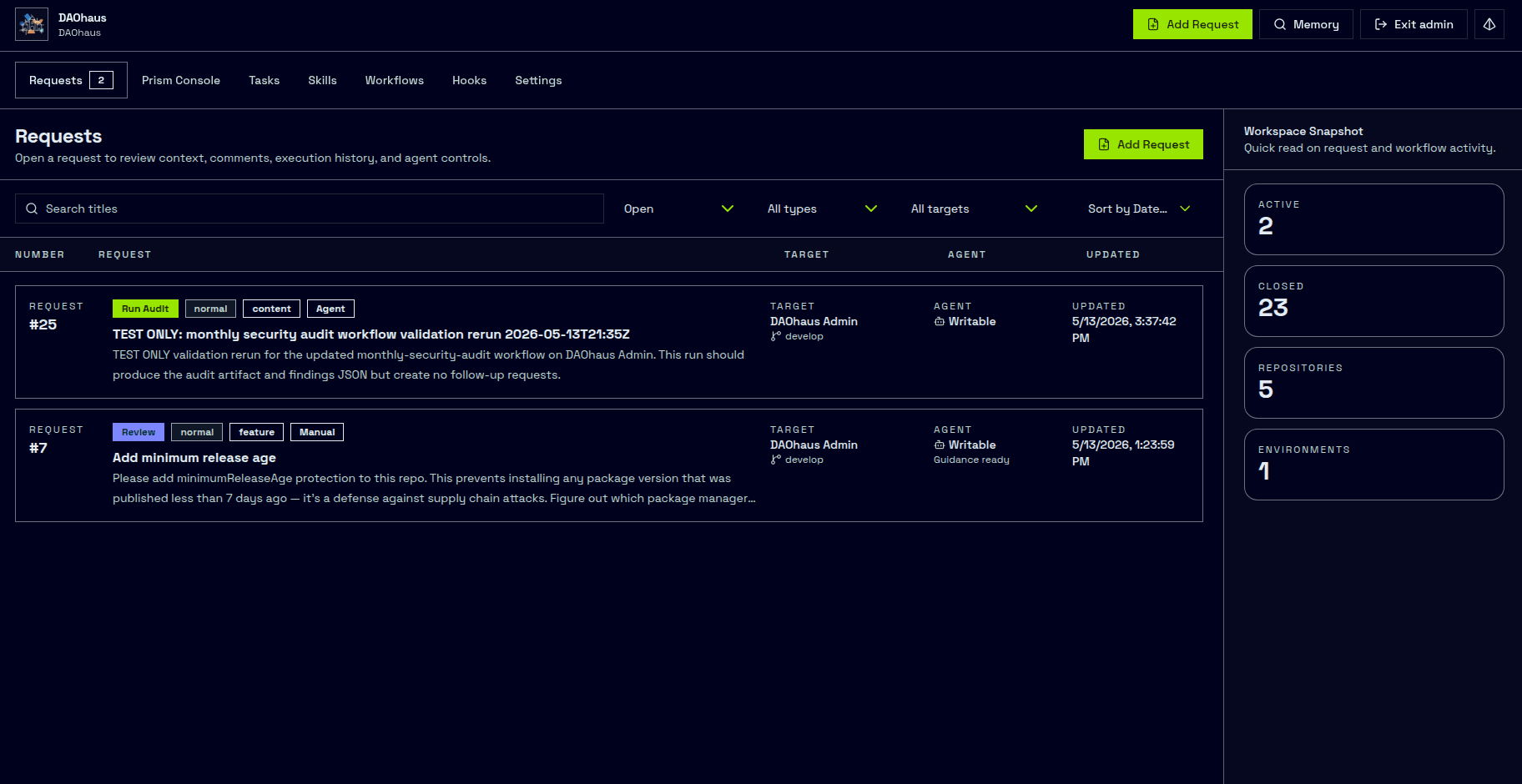Click the chevron arrow of All types filter
Image resolution: width=1522 pixels, height=784 pixels.
point(871,209)
